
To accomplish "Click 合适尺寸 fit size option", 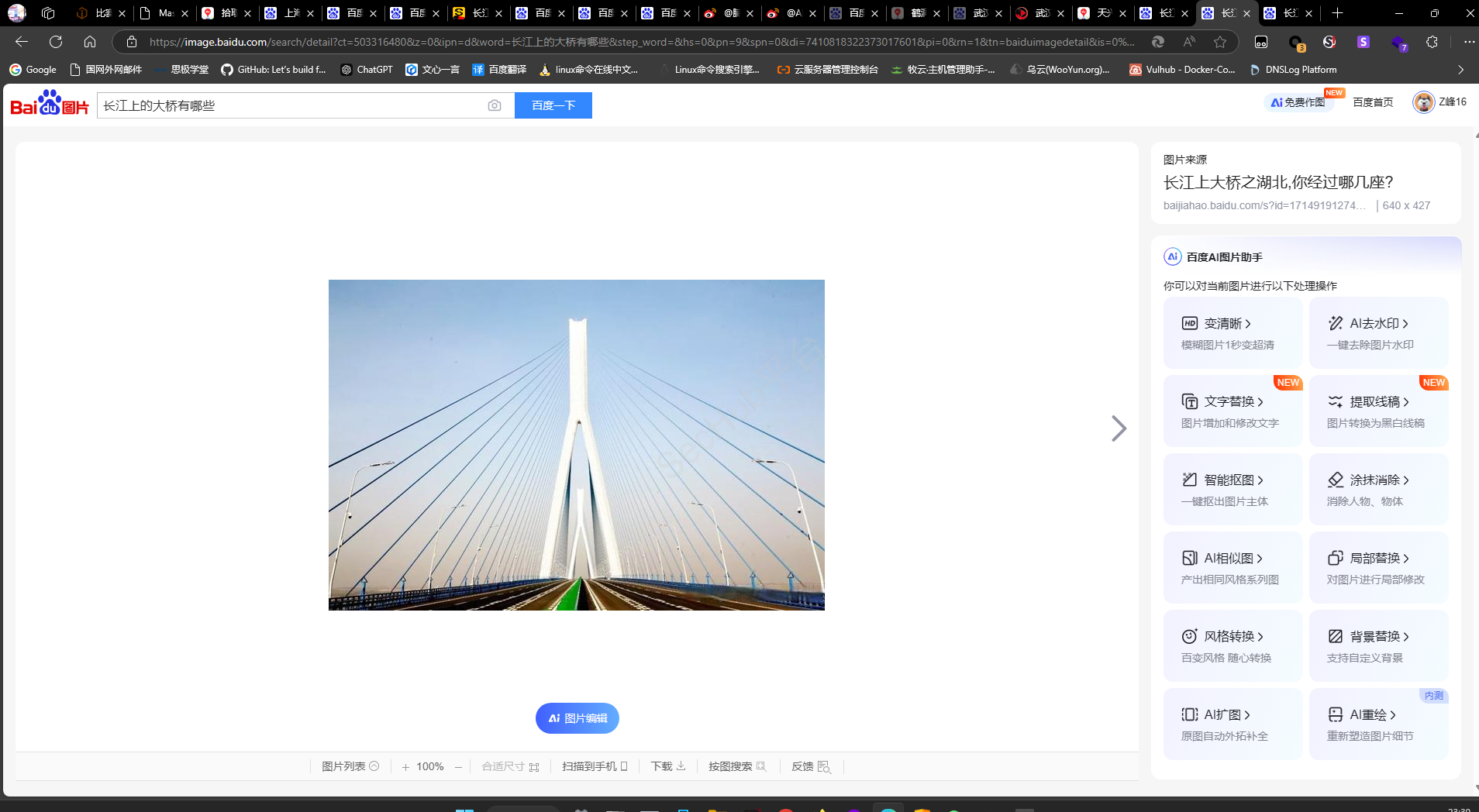I will [x=510, y=766].
